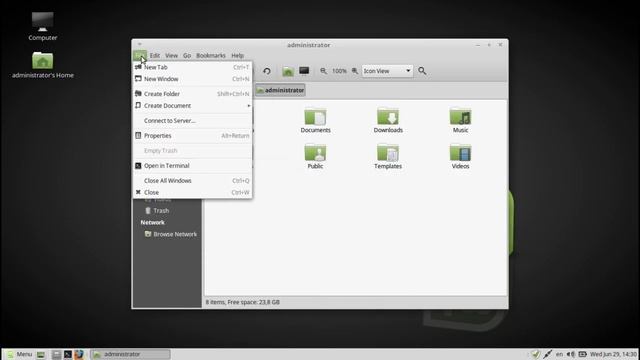The width and height of the screenshot is (640, 360).
Task: Select Close entry in File menu
Action: click(192, 193)
